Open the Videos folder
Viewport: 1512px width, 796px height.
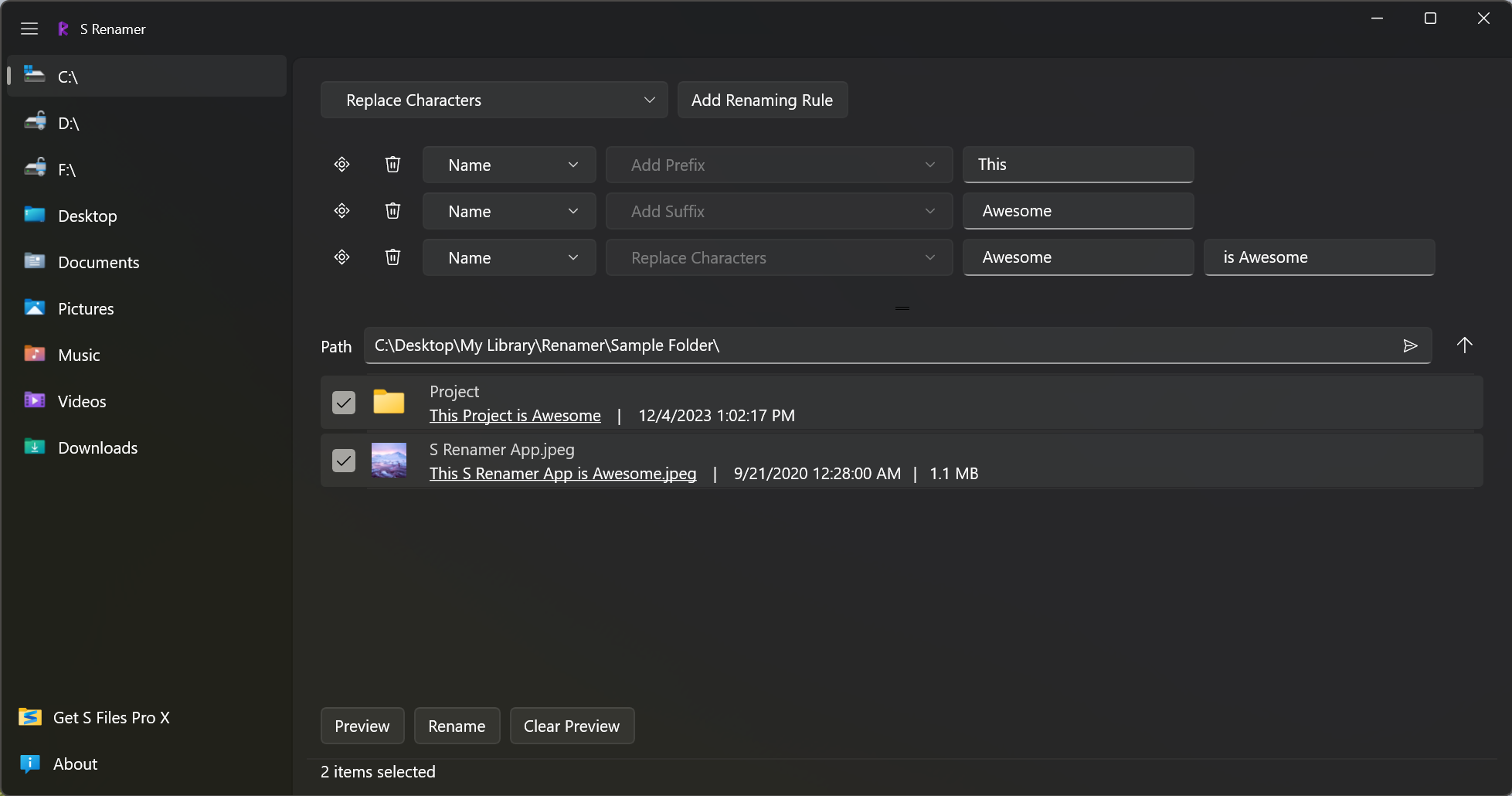click(147, 400)
